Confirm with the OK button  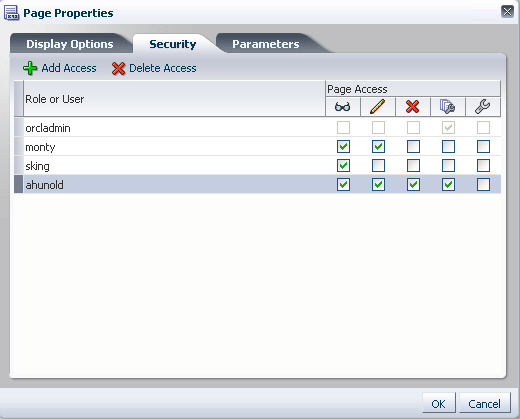tap(439, 403)
